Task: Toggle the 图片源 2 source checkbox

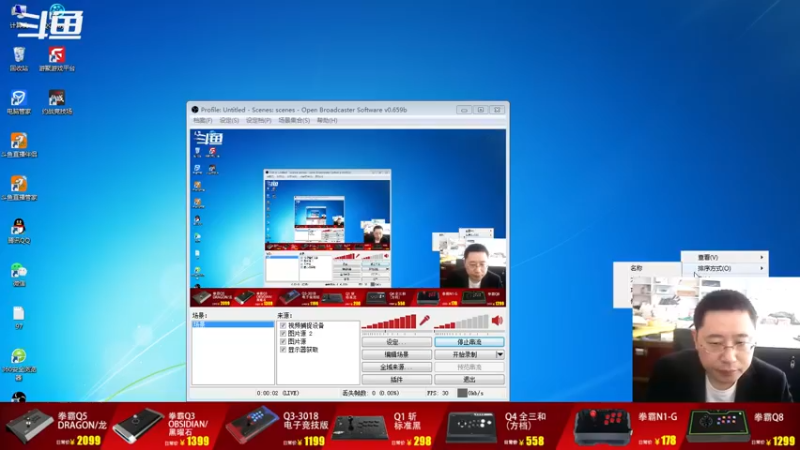Action: click(x=283, y=333)
